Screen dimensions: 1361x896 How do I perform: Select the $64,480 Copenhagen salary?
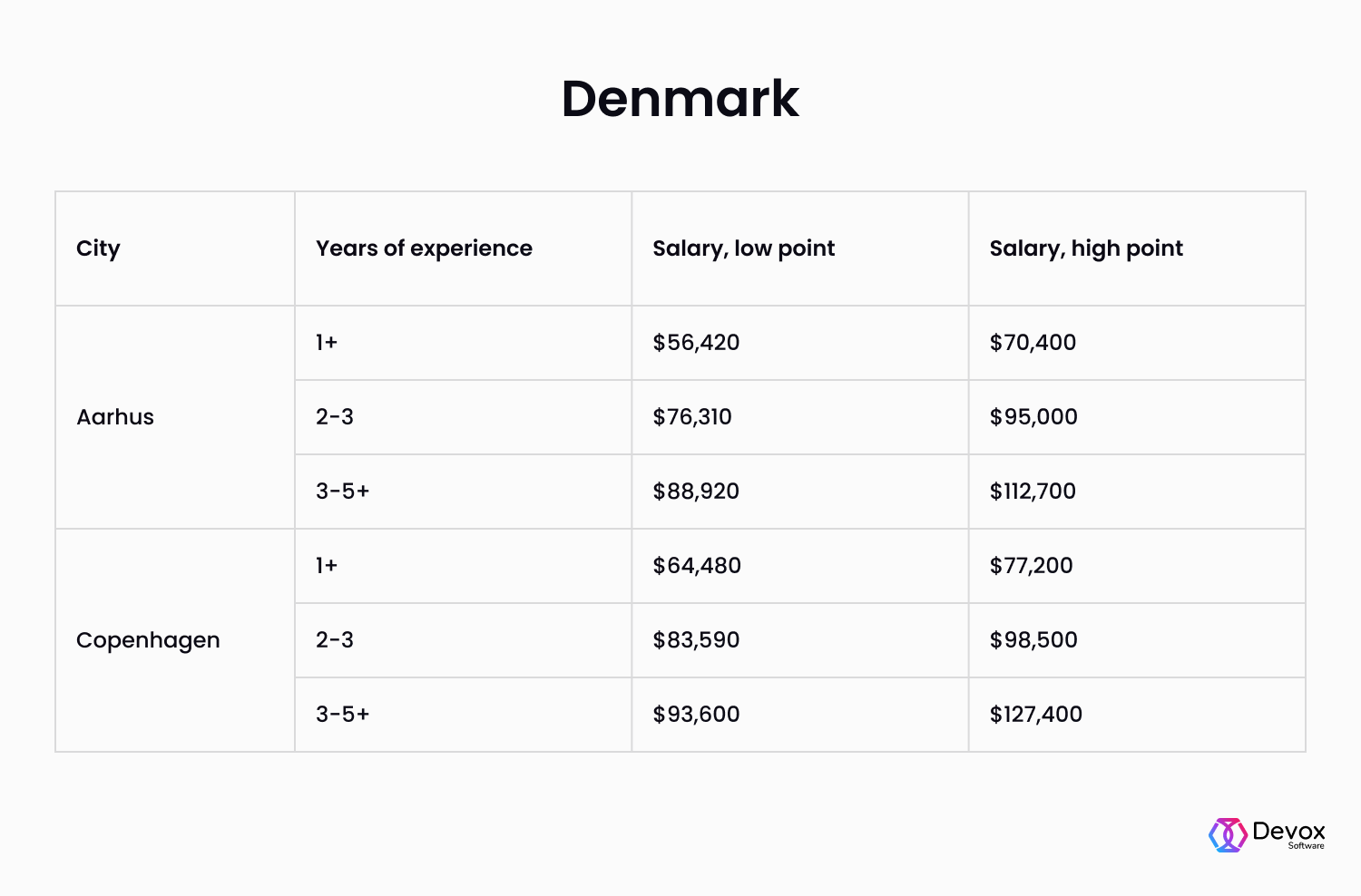click(697, 566)
